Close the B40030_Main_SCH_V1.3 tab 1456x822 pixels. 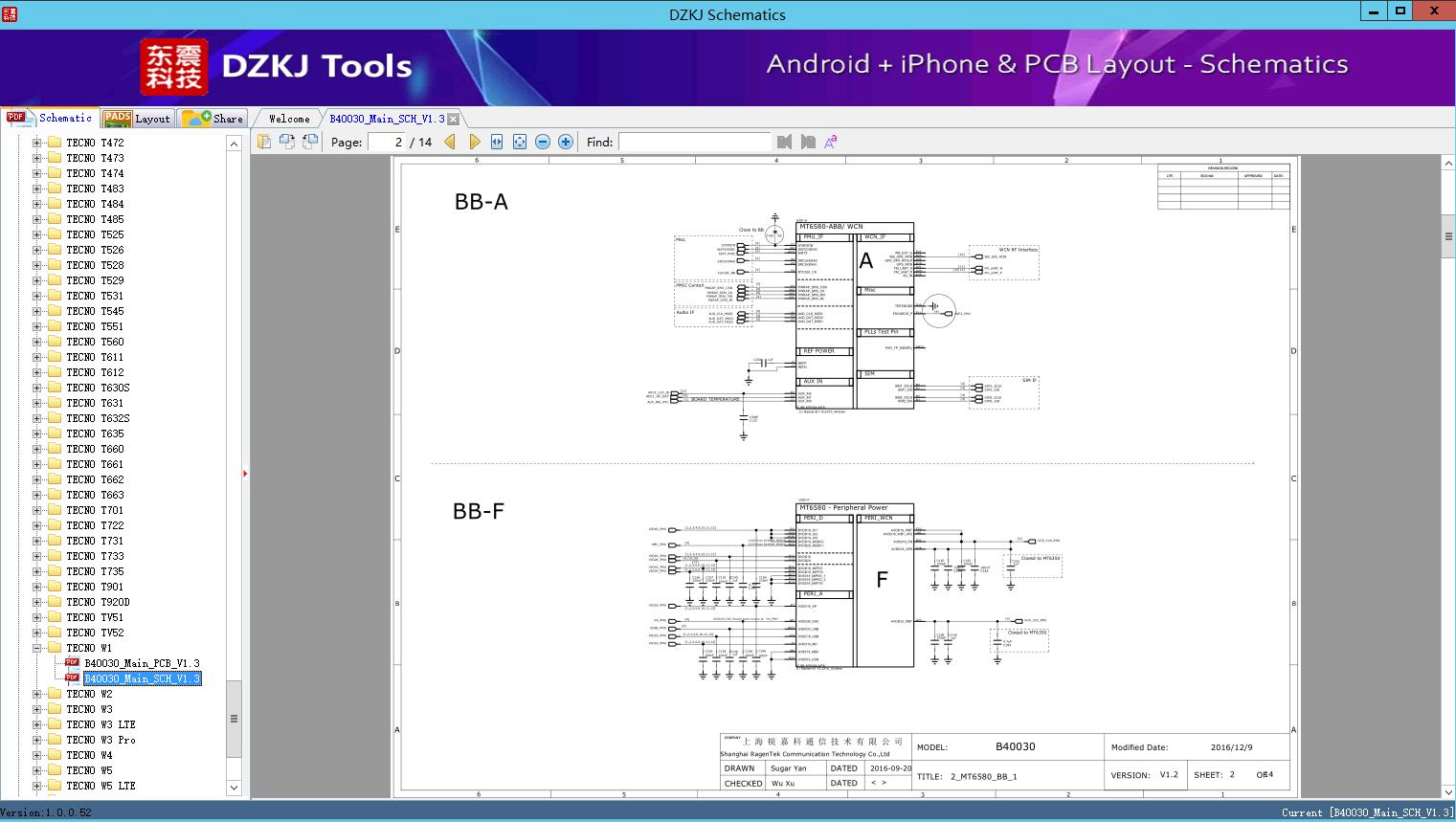click(454, 119)
